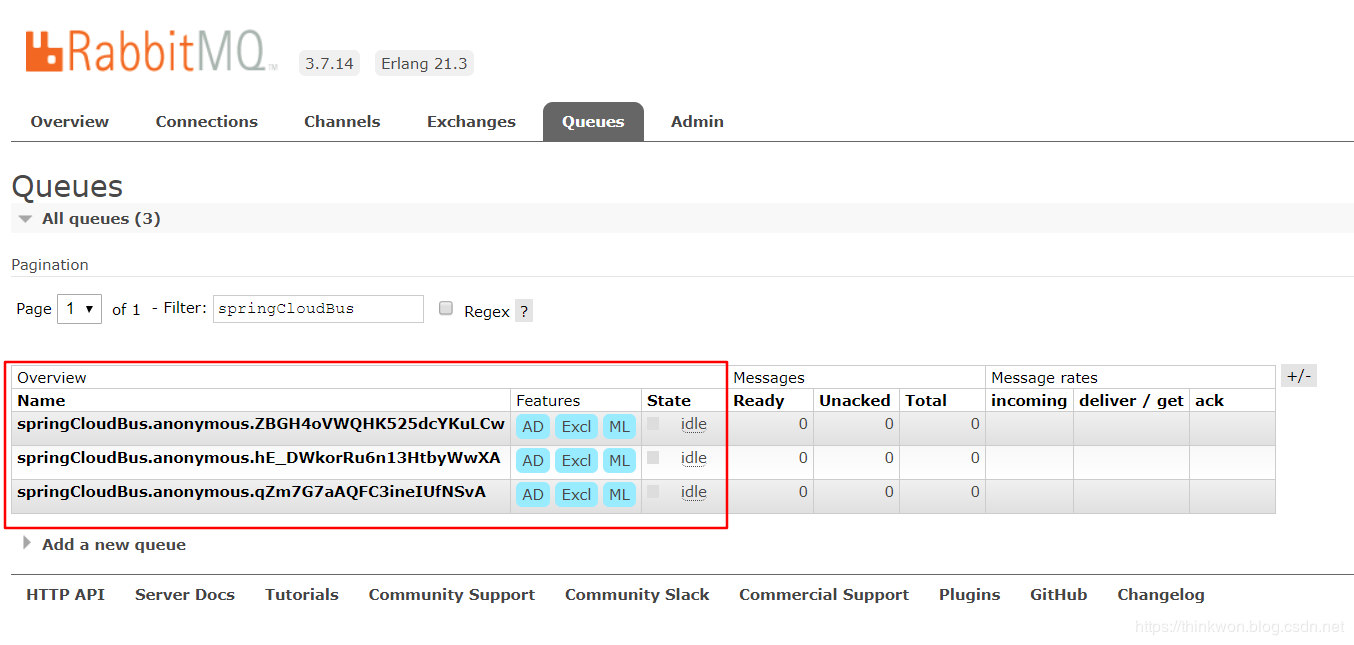
Task: Click the +/- column toggle button
Action: click(x=1298, y=376)
